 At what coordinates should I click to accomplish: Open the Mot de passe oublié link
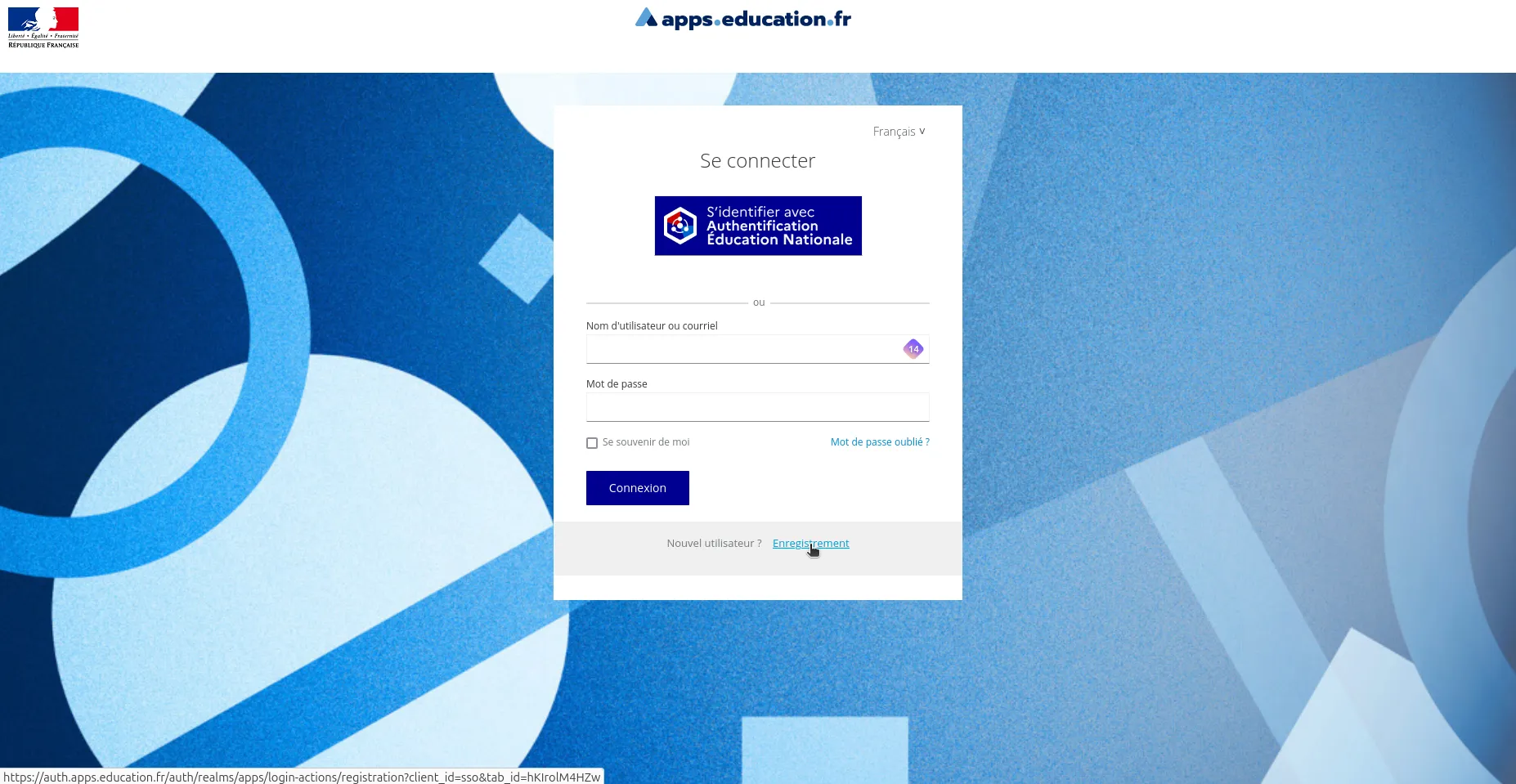[x=880, y=442]
